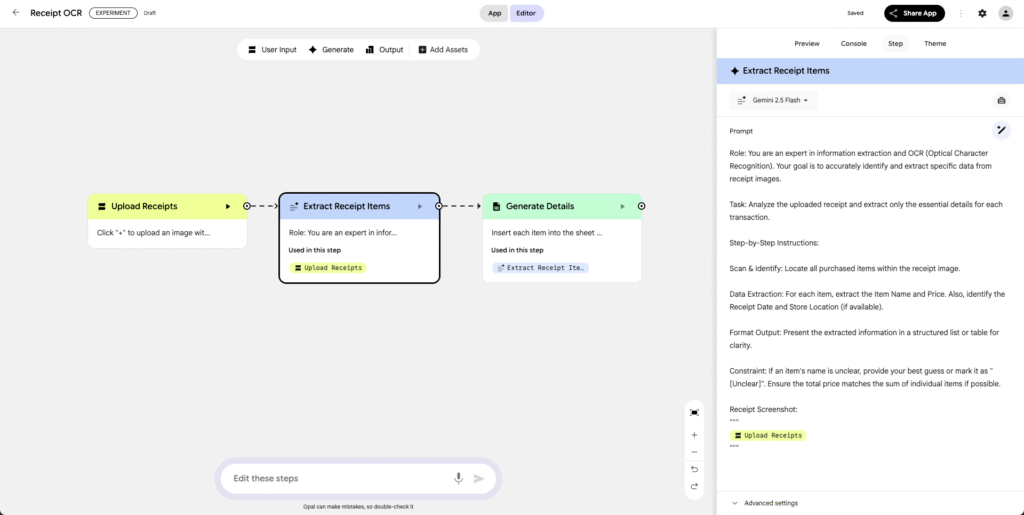Open the settings gear icon
This screenshot has height=515, width=1024.
click(x=982, y=13)
